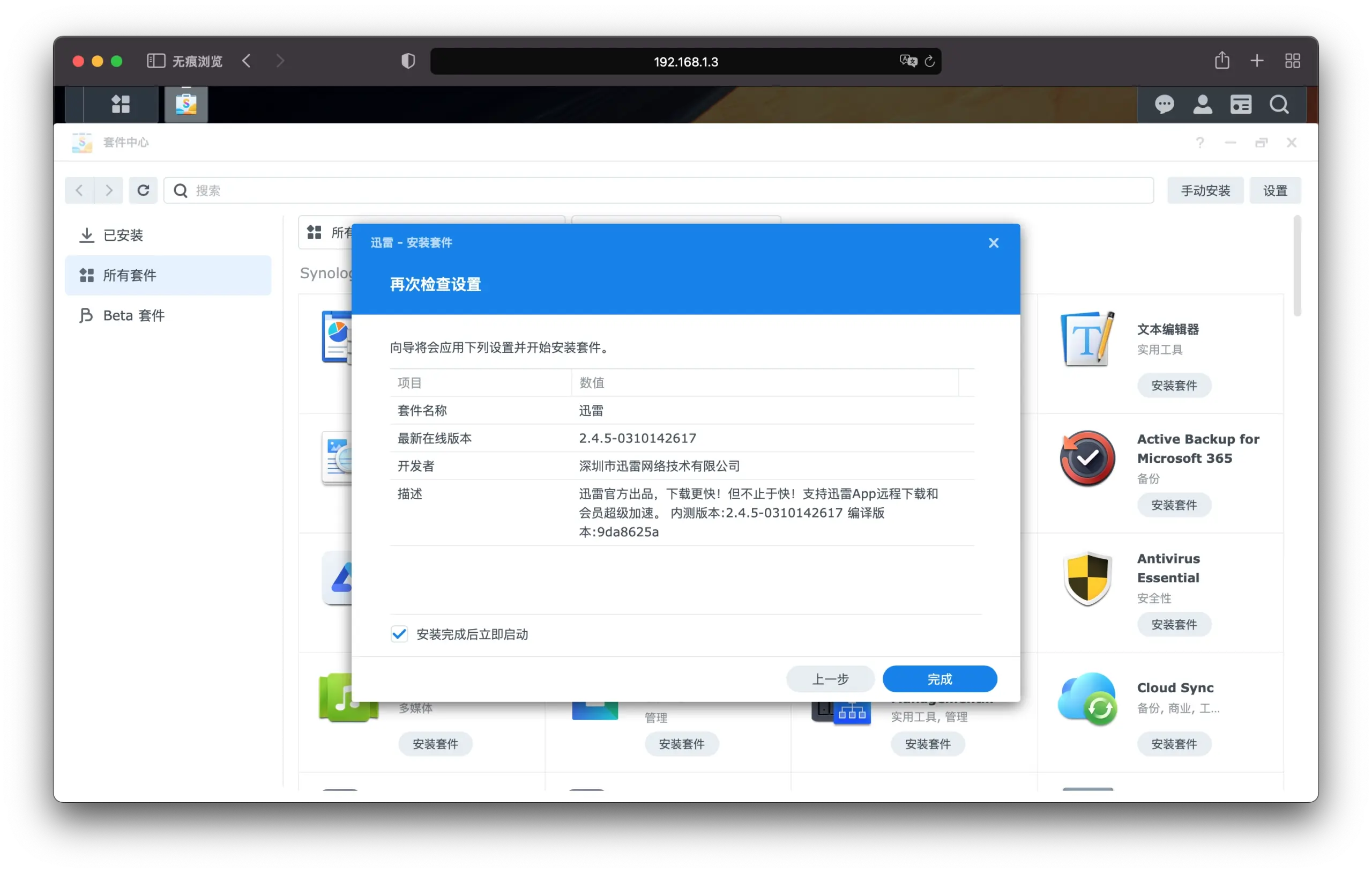Click the Cloud Sync package title
The width and height of the screenshot is (1372, 873).
(1175, 687)
